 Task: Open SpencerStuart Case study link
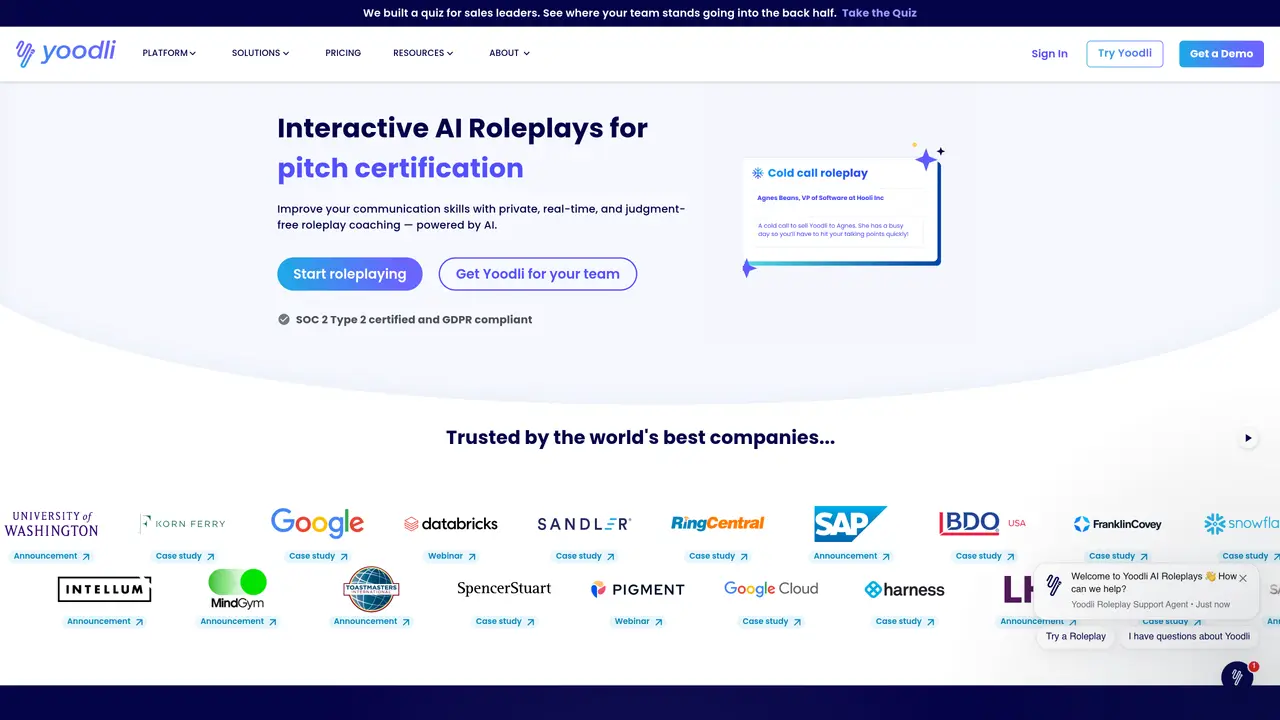(505, 621)
